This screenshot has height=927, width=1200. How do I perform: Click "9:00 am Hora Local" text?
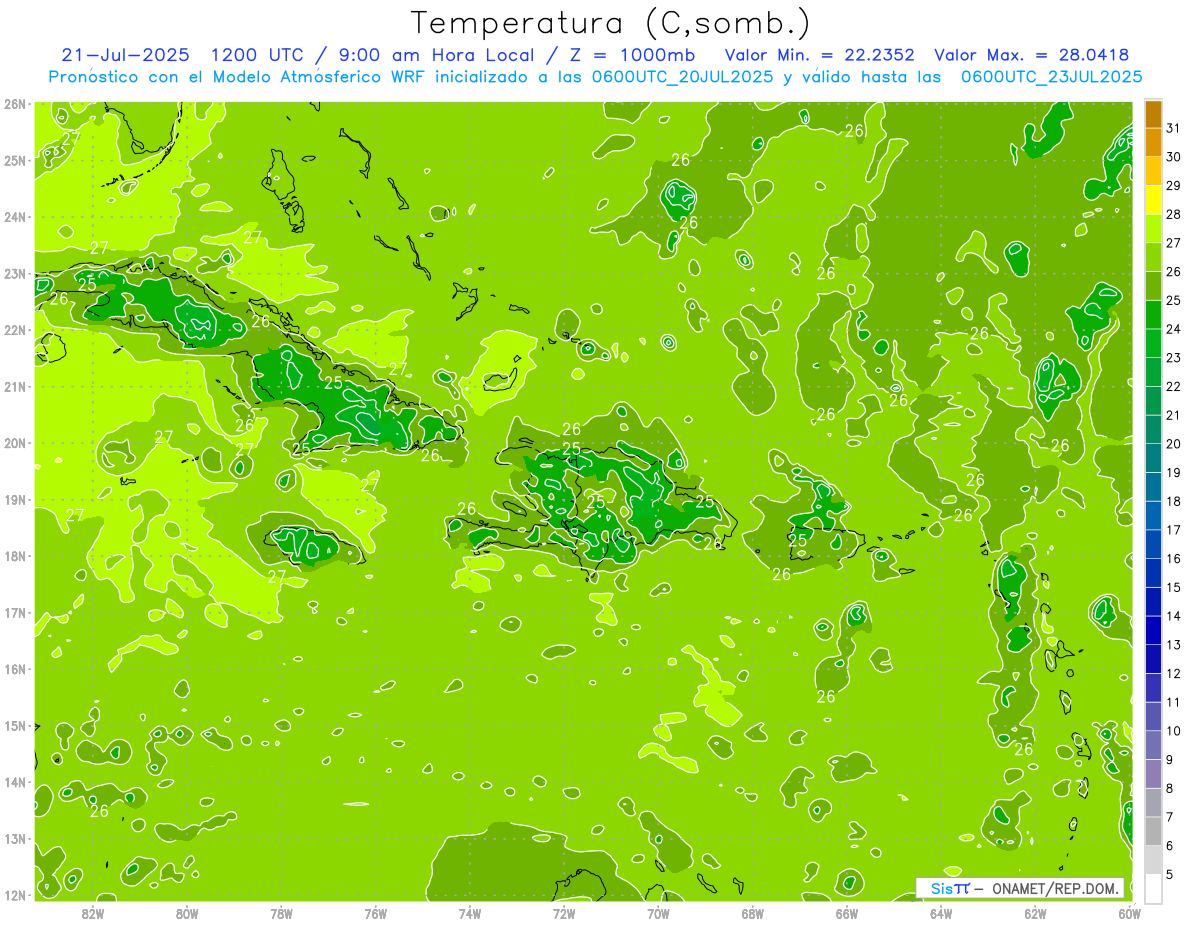[x=438, y=55]
